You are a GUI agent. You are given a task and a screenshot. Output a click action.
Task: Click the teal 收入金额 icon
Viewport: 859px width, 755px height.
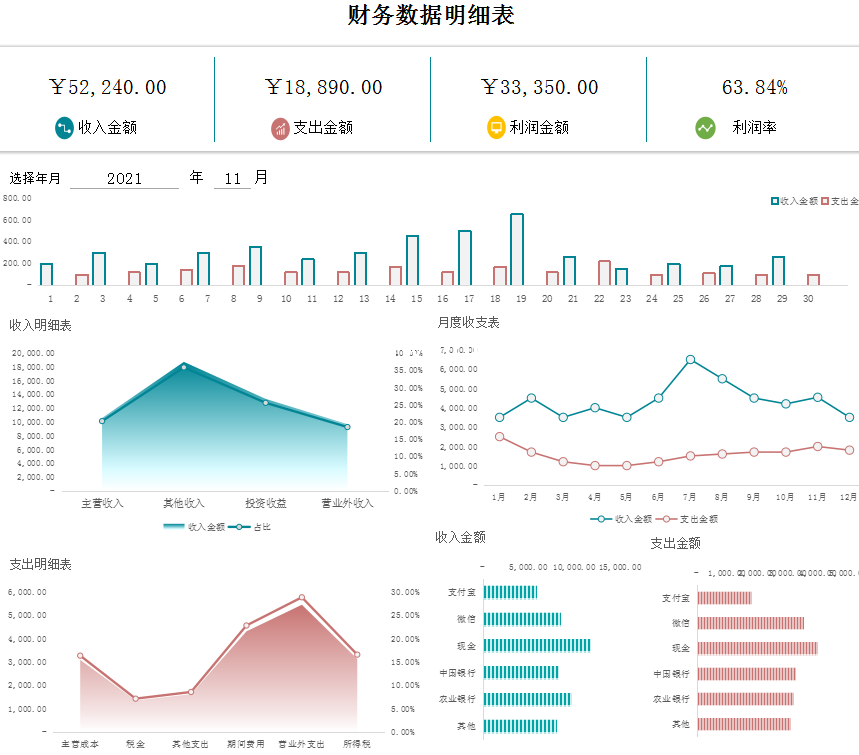pos(64,128)
